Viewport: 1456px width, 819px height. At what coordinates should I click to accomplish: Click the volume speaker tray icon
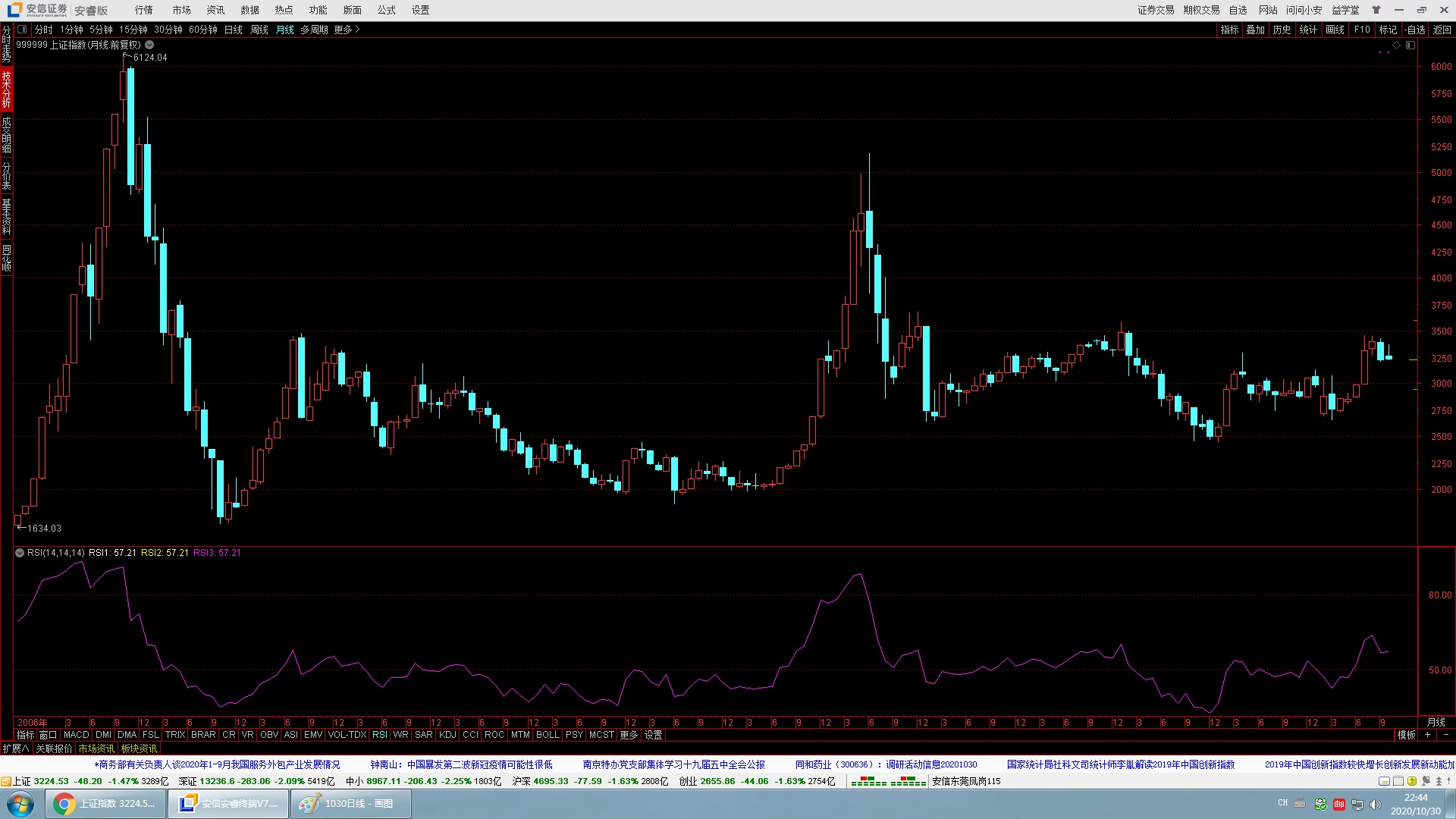click(x=1376, y=804)
